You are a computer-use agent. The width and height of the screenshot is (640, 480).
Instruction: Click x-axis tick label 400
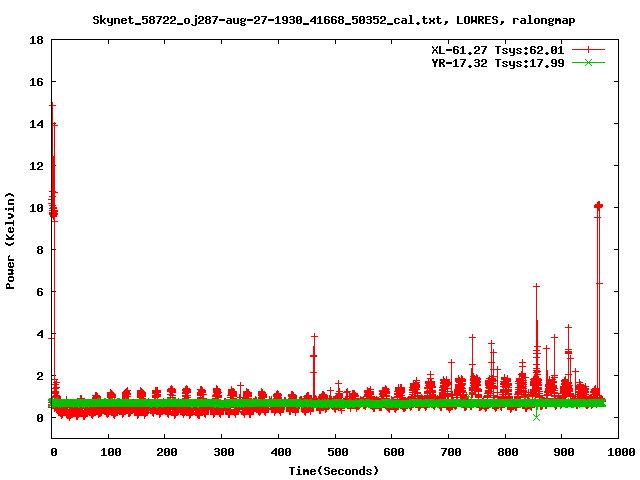(x=280, y=452)
